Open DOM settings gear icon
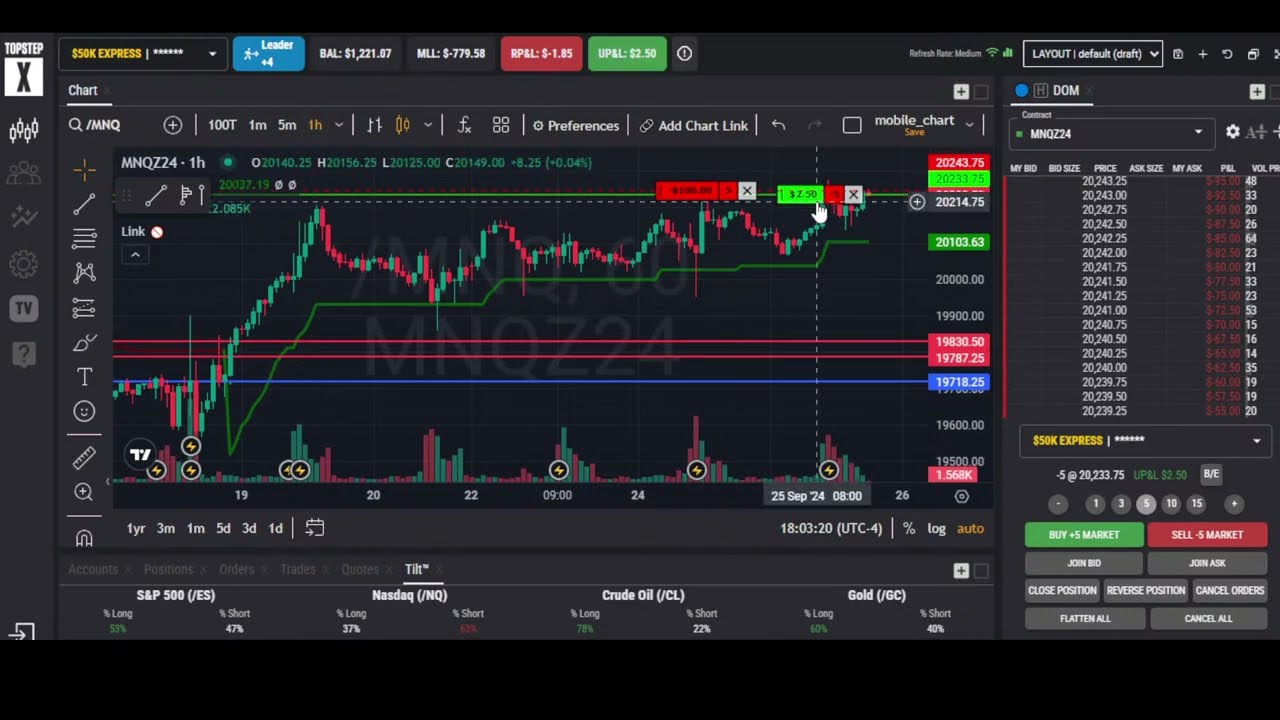1280x720 pixels. click(1233, 132)
